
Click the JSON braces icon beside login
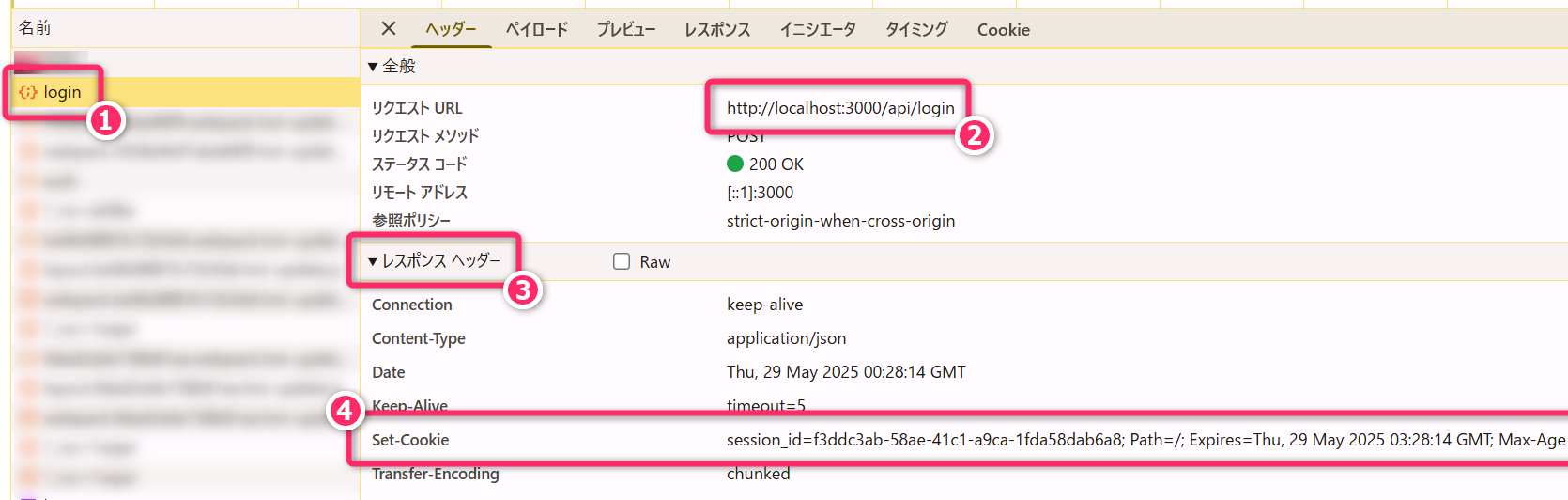pos(28,92)
